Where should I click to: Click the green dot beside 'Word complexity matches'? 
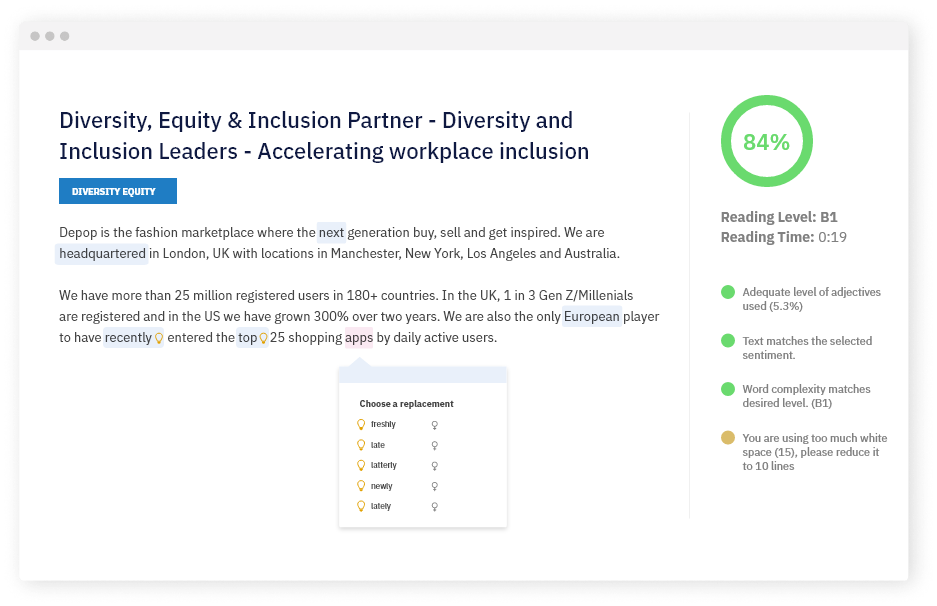(x=728, y=389)
